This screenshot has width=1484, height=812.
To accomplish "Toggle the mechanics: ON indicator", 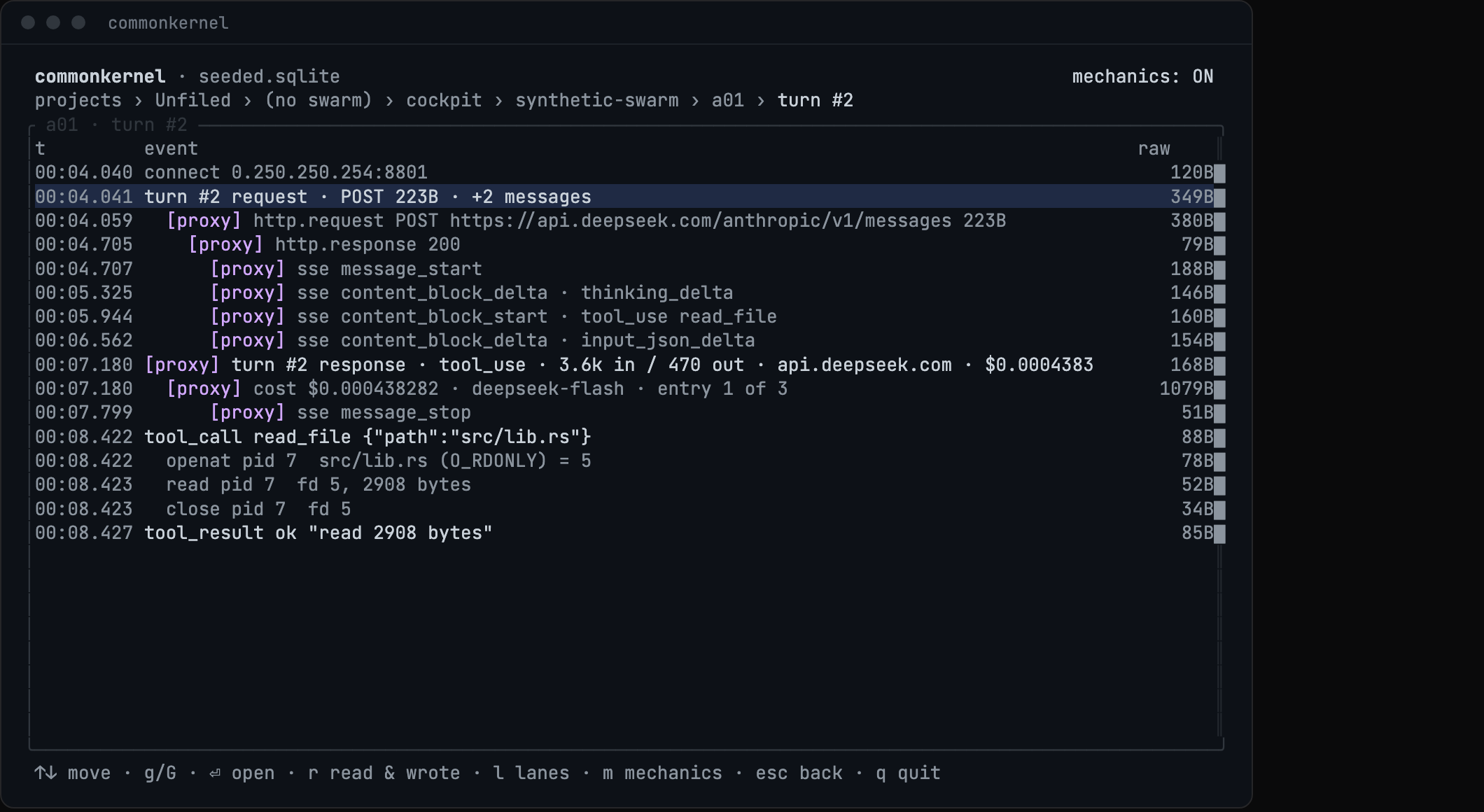I will pyautogui.click(x=1142, y=76).
